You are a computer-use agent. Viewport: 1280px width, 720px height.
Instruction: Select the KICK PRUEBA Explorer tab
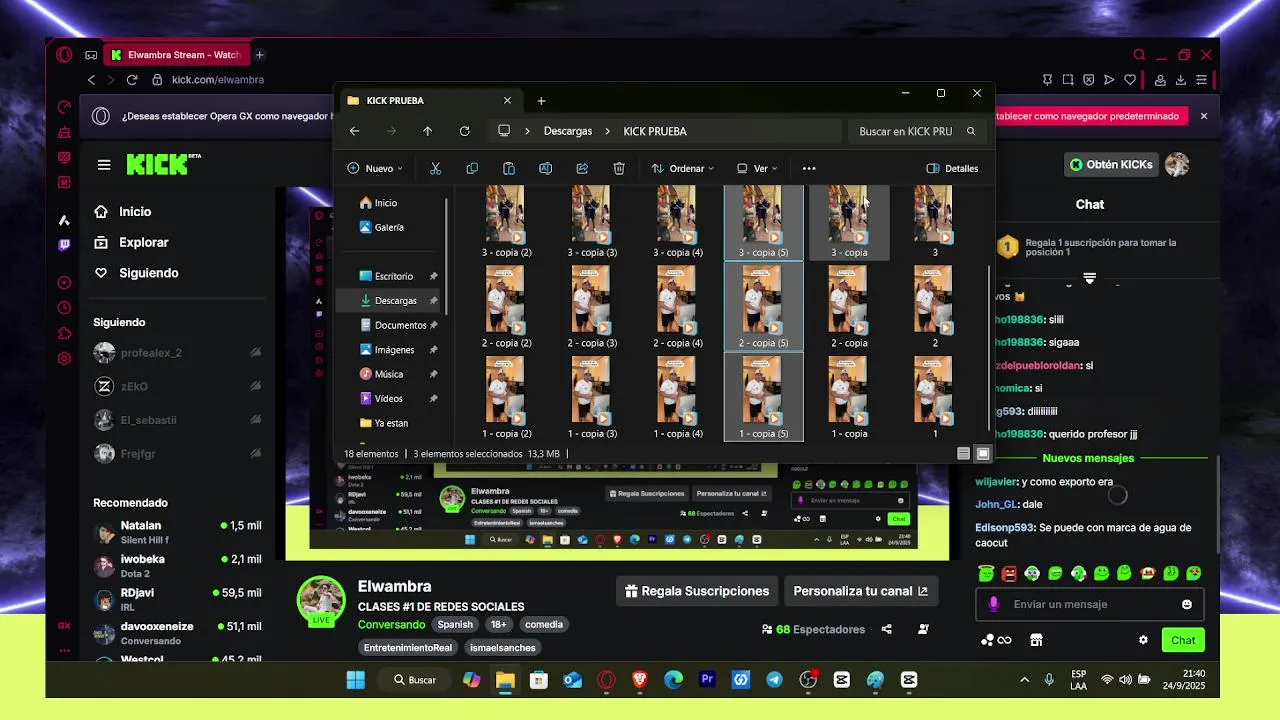(x=430, y=100)
